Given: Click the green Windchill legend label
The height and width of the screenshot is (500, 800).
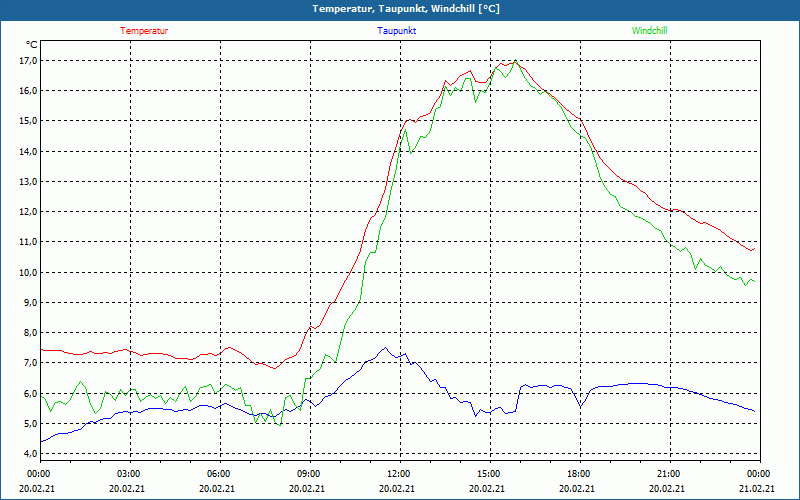Looking at the screenshot, I should click(x=649, y=31).
